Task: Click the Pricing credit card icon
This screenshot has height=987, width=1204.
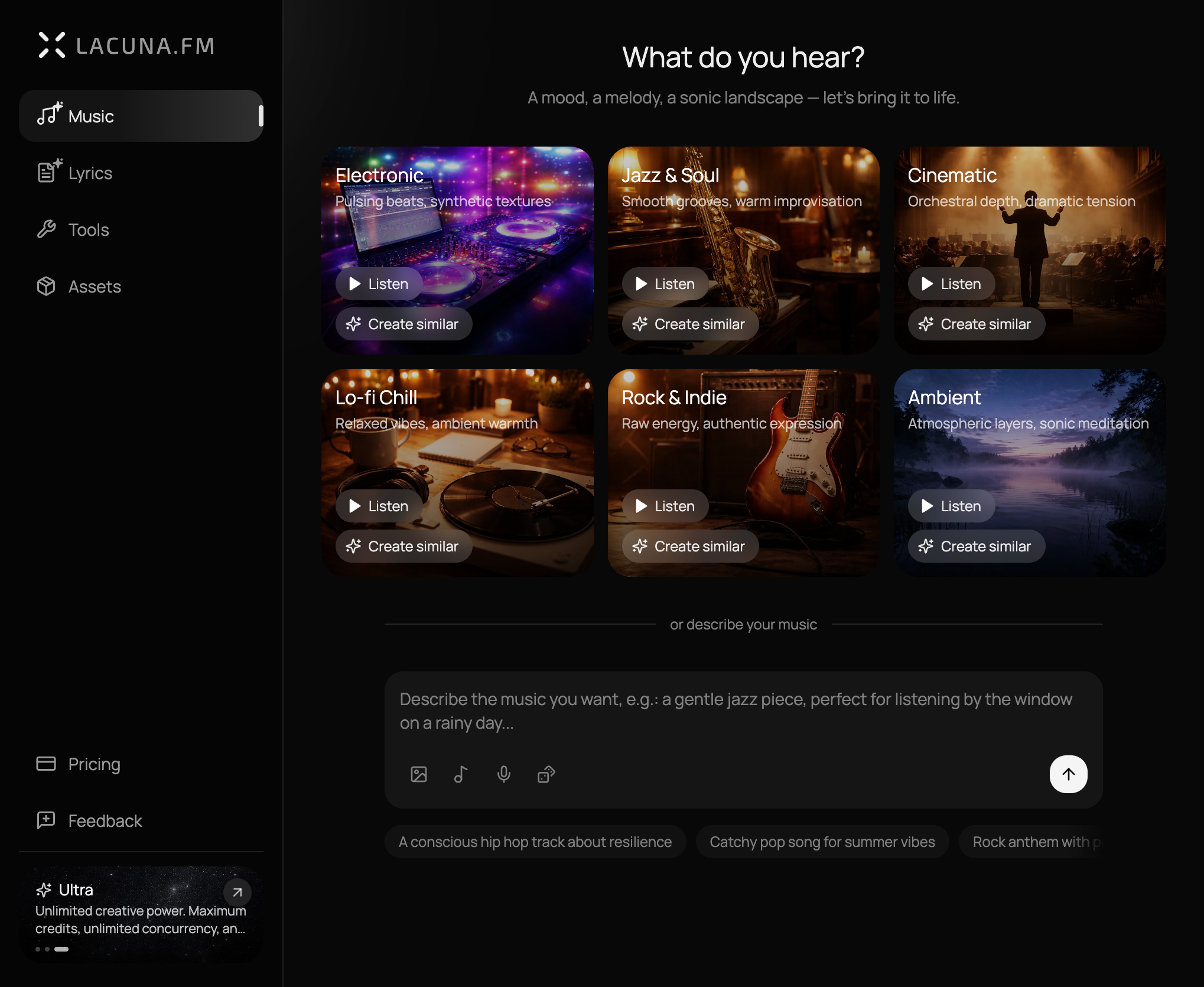Action: pyautogui.click(x=46, y=764)
